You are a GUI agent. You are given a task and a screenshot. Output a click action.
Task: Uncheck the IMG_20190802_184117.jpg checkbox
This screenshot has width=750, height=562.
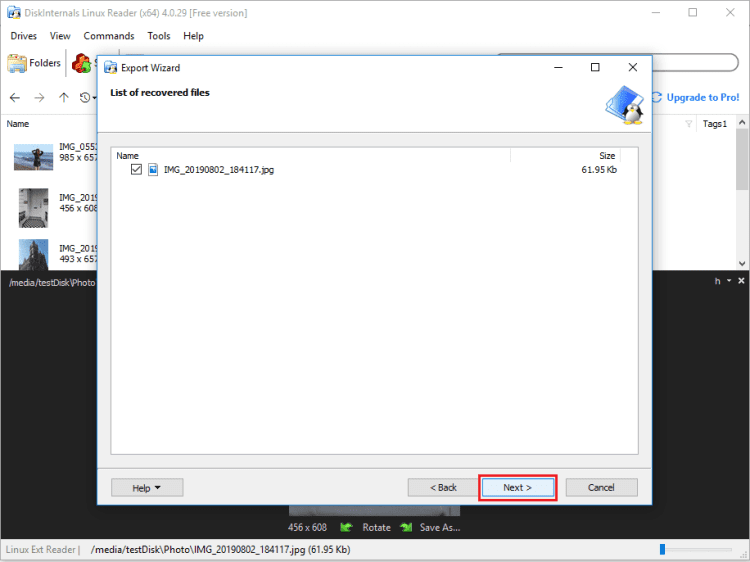pyautogui.click(x=136, y=169)
